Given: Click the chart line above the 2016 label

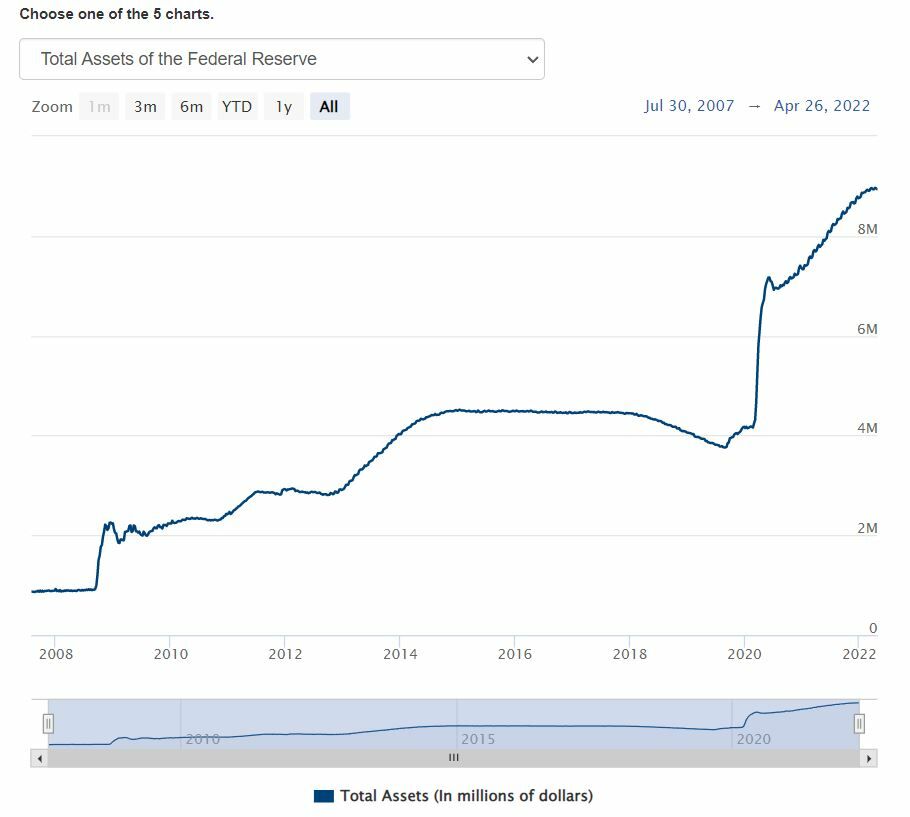Looking at the screenshot, I should (x=514, y=411).
